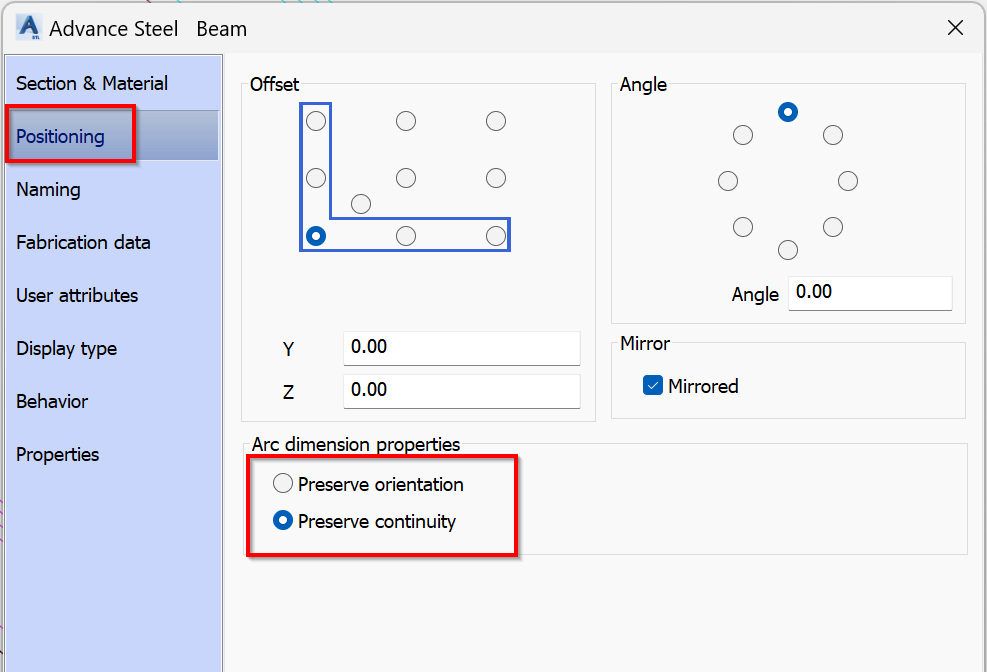987x672 pixels.
Task: Open the Section & Material tab
Action: 92,83
